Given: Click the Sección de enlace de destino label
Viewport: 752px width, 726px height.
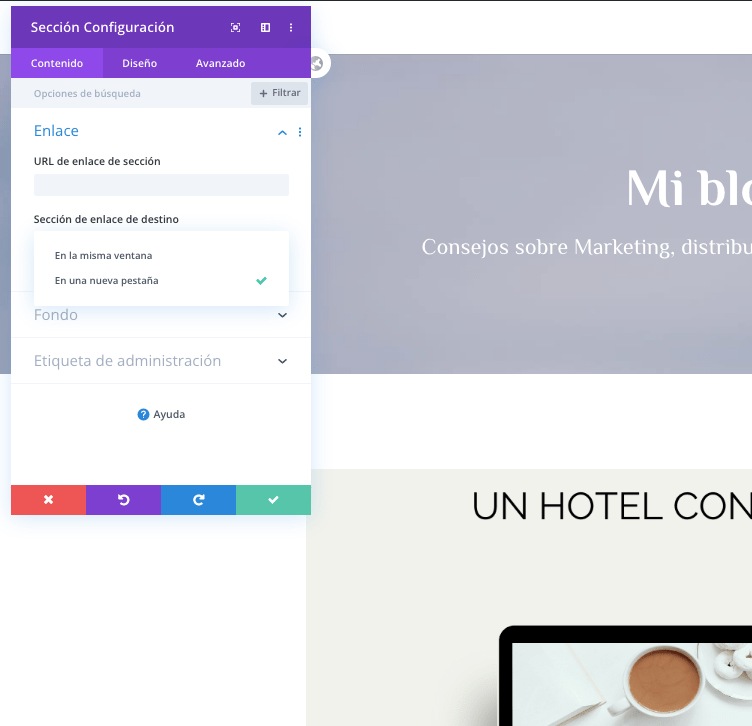Looking at the screenshot, I should click(106, 219).
